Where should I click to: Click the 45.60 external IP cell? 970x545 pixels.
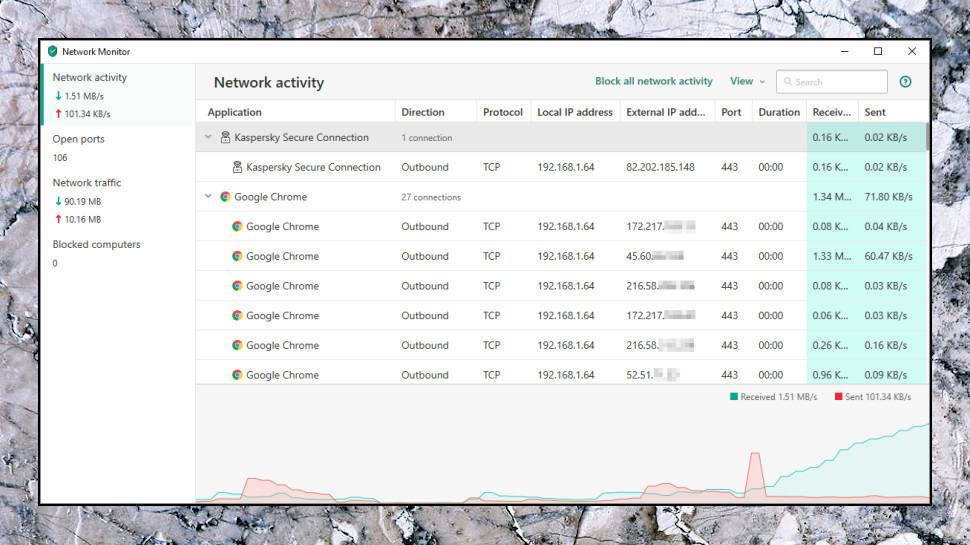coord(655,256)
